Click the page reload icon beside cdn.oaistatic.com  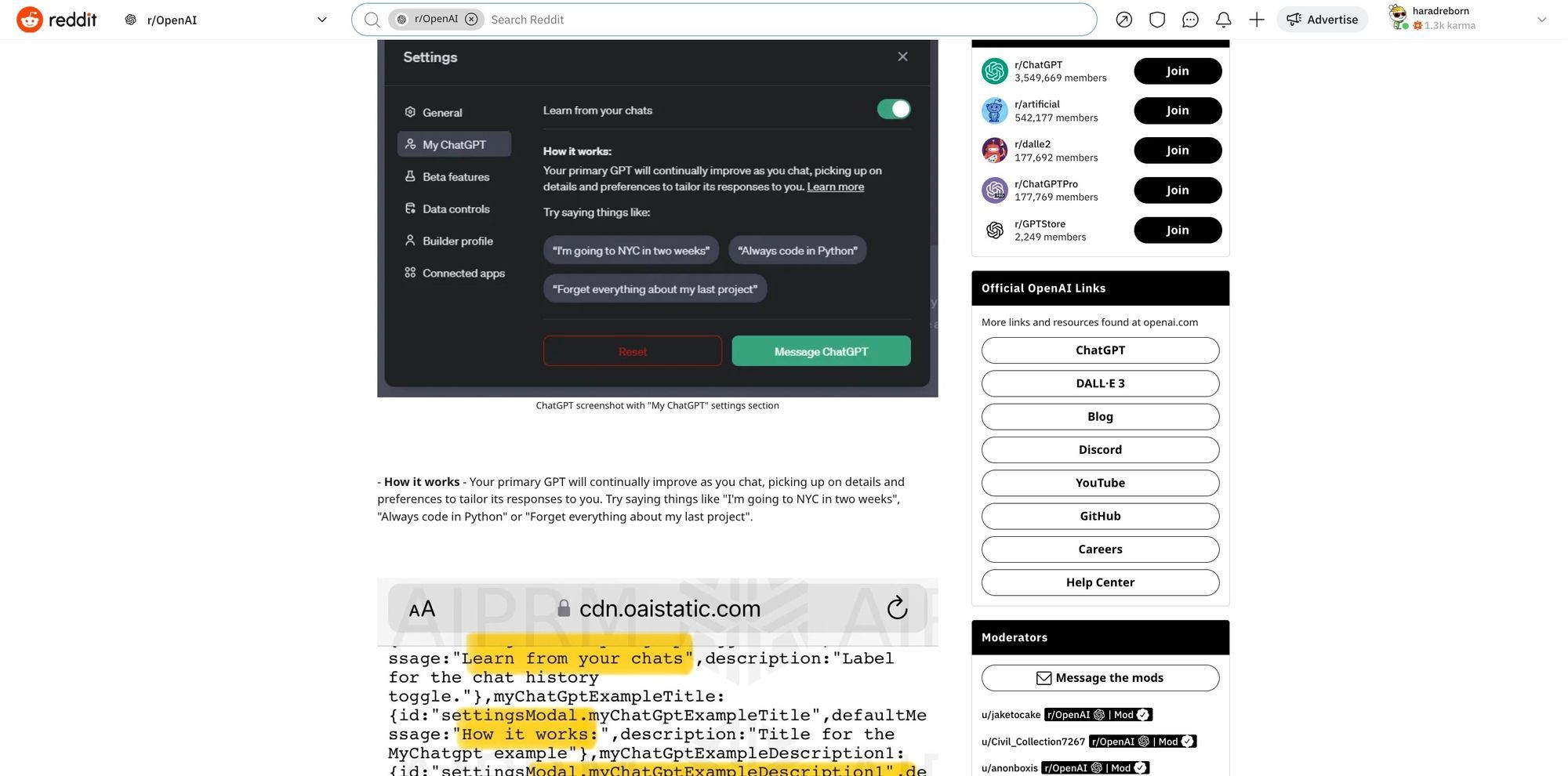pos(896,607)
